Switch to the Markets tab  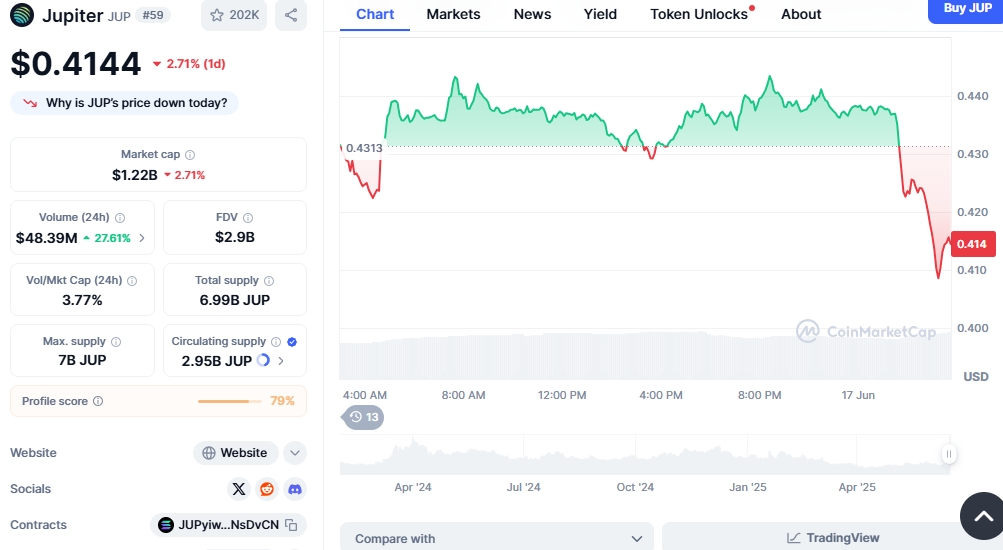(x=454, y=15)
